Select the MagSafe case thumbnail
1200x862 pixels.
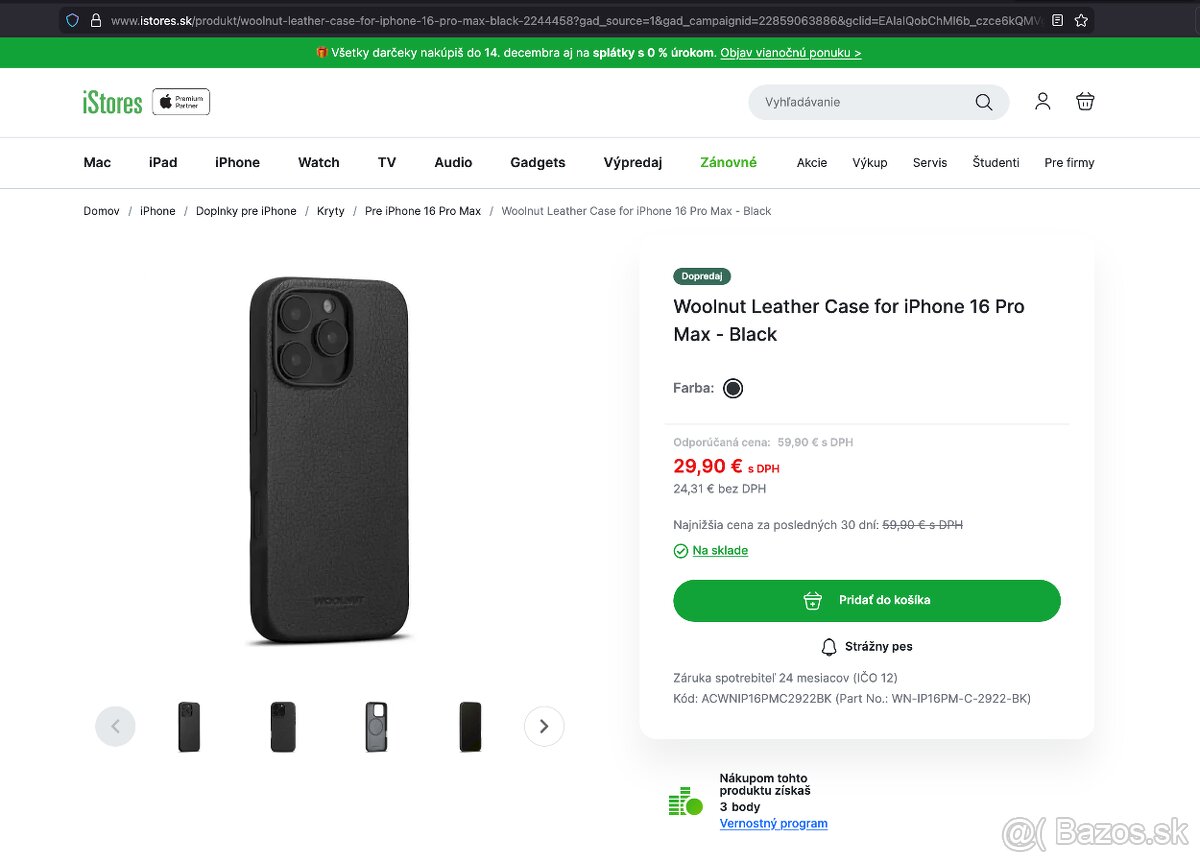[377, 726]
